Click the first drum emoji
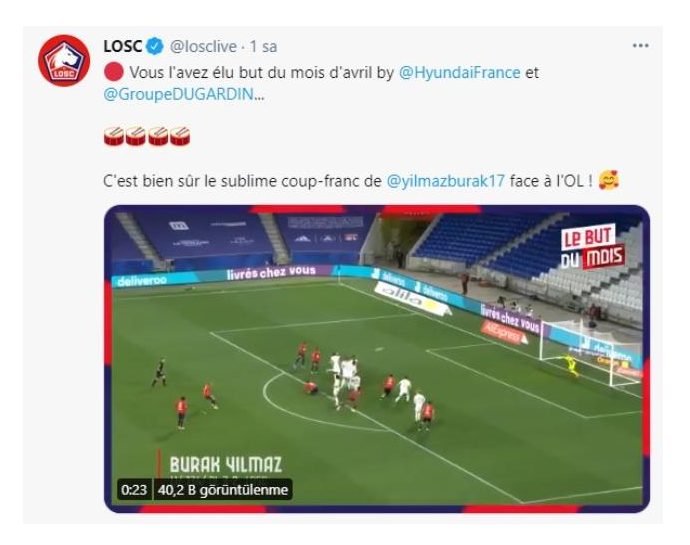The width and height of the screenshot is (690, 545). [x=114, y=136]
